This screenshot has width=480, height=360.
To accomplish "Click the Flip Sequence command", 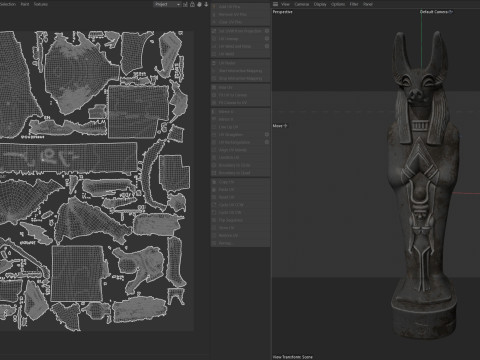I will click(240, 220).
